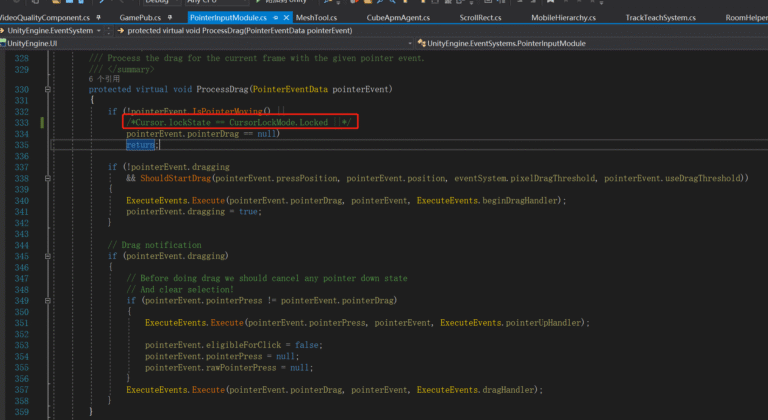The height and width of the screenshot is (420, 768).
Task: Select the TrackTeachSystem.cs tab
Action: 660,18
